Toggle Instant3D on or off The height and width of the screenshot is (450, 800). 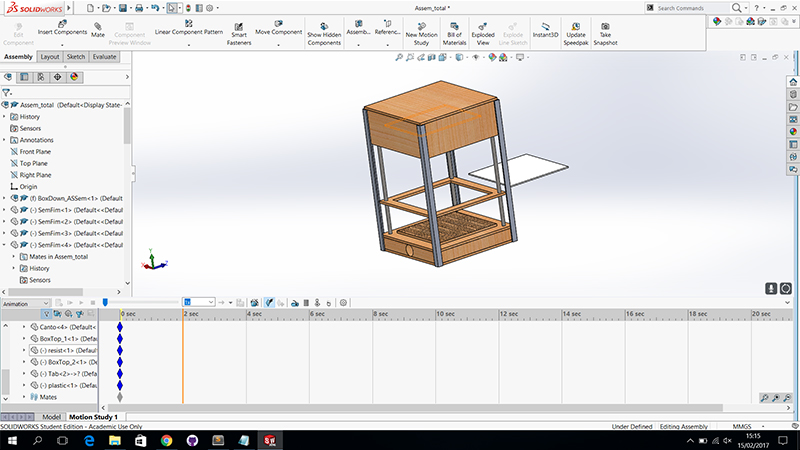(545, 30)
